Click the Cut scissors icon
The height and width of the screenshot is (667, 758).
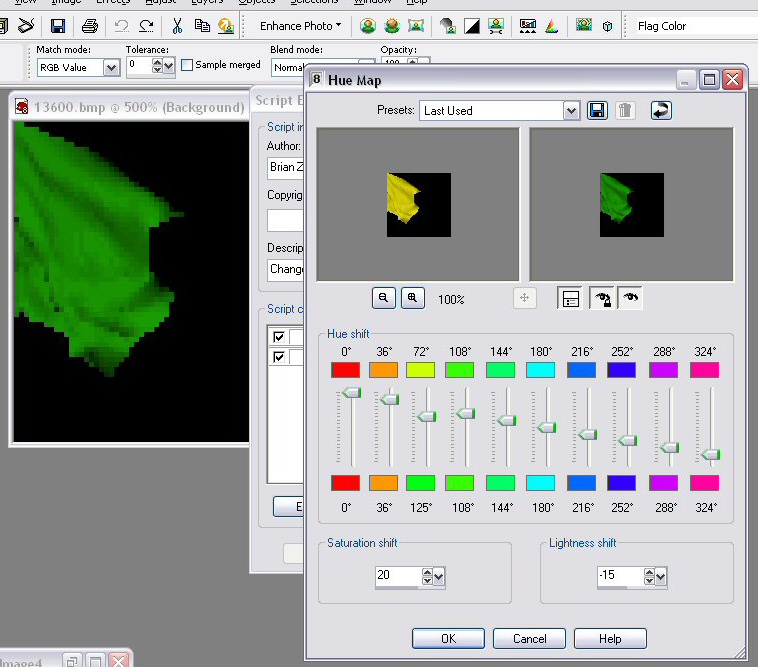(x=177, y=25)
